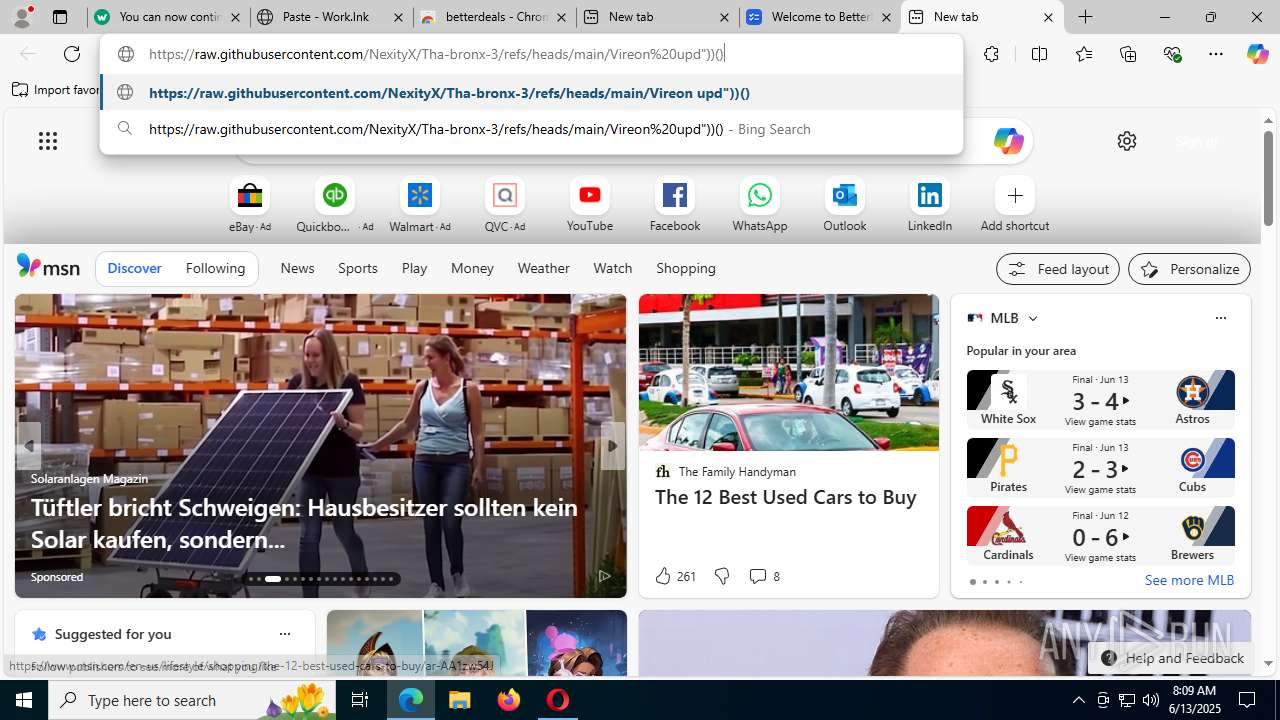This screenshot has width=1280, height=720.
Task: Click the new tab plus button
Action: point(1085,17)
